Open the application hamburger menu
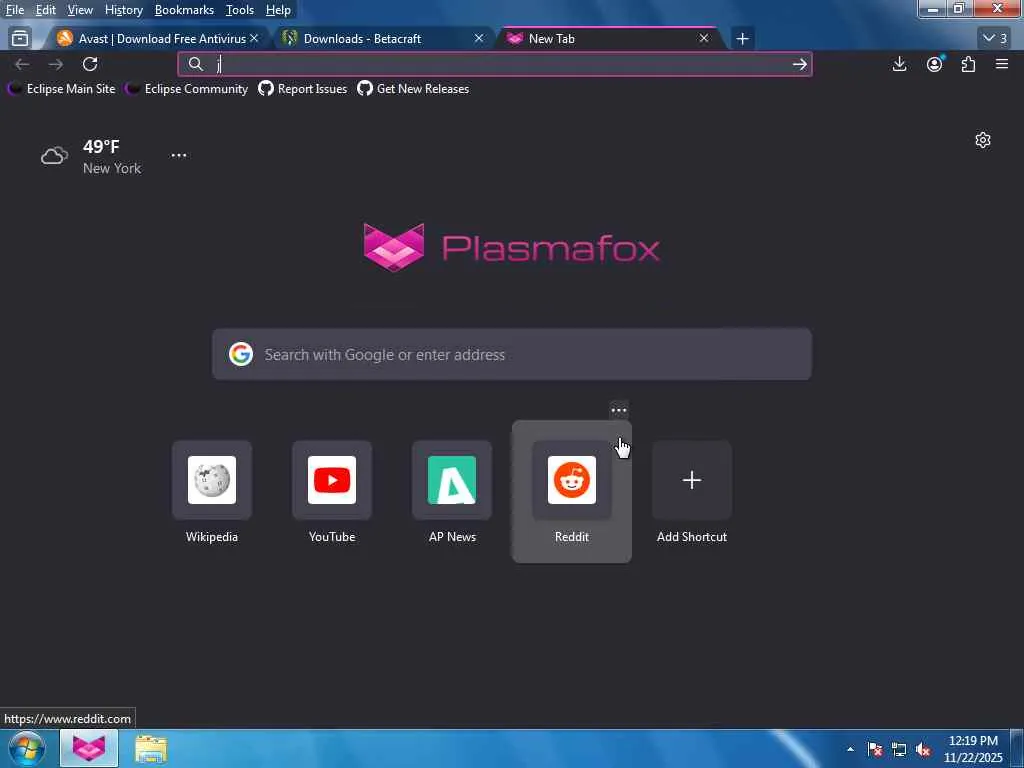The image size is (1024, 768). pos(1002,64)
